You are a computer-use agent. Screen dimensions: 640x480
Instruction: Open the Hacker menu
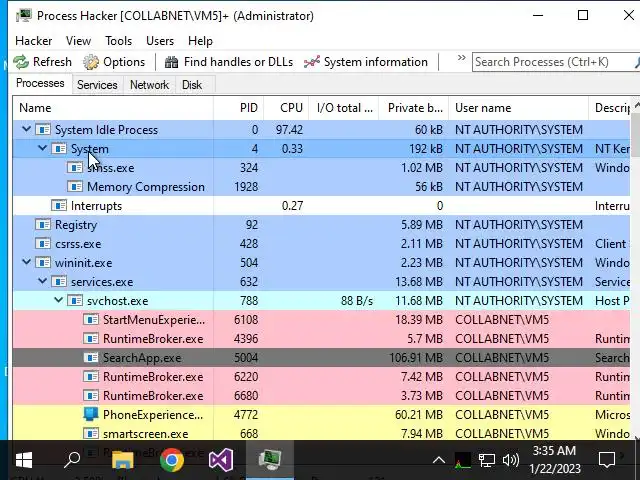pyautogui.click(x=33, y=41)
